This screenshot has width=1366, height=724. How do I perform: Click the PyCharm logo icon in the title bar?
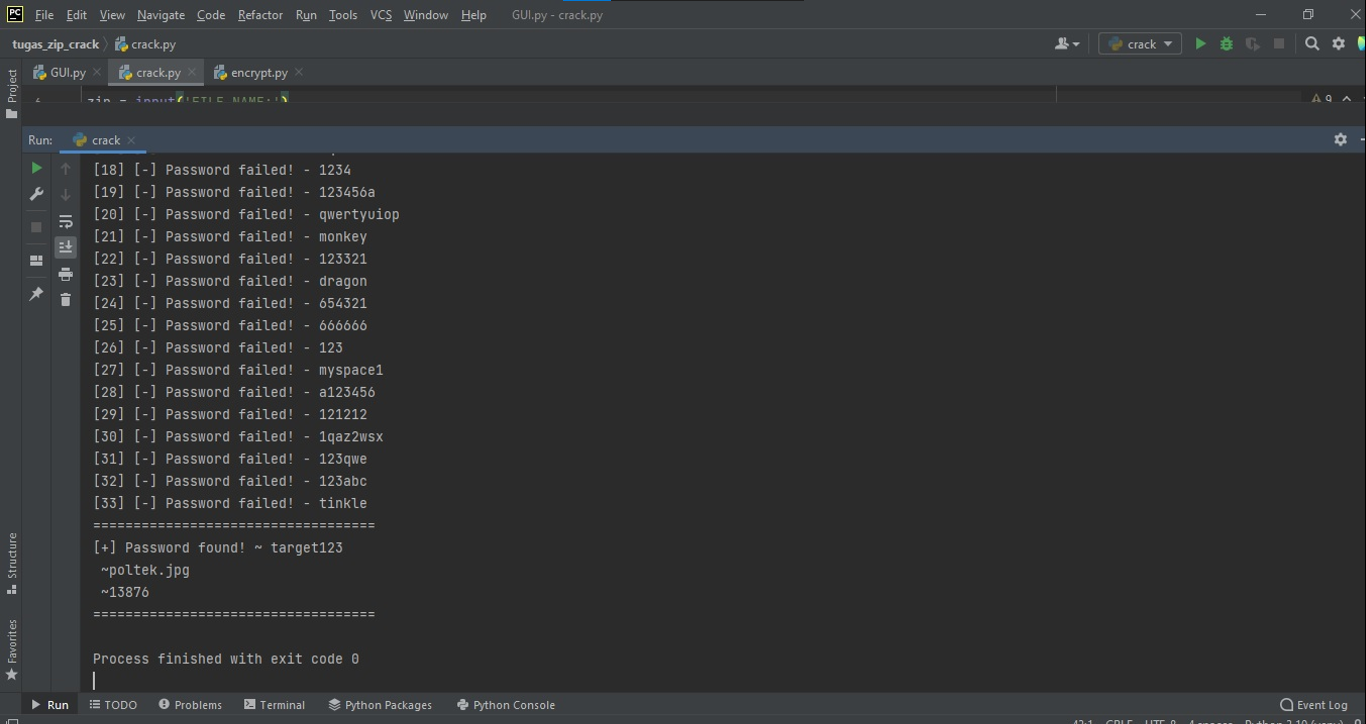coord(14,14)
